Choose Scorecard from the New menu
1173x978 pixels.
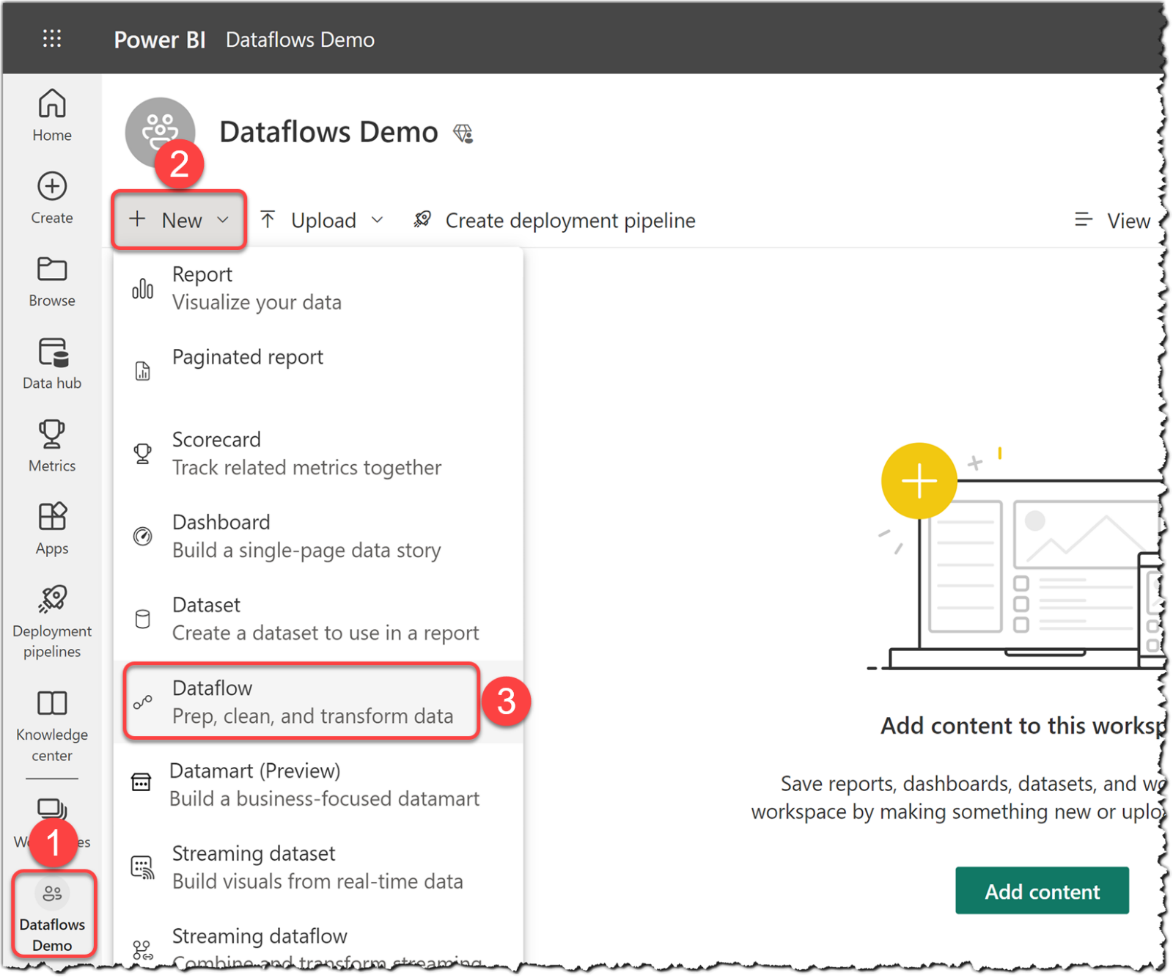click(x=318, y=453)
